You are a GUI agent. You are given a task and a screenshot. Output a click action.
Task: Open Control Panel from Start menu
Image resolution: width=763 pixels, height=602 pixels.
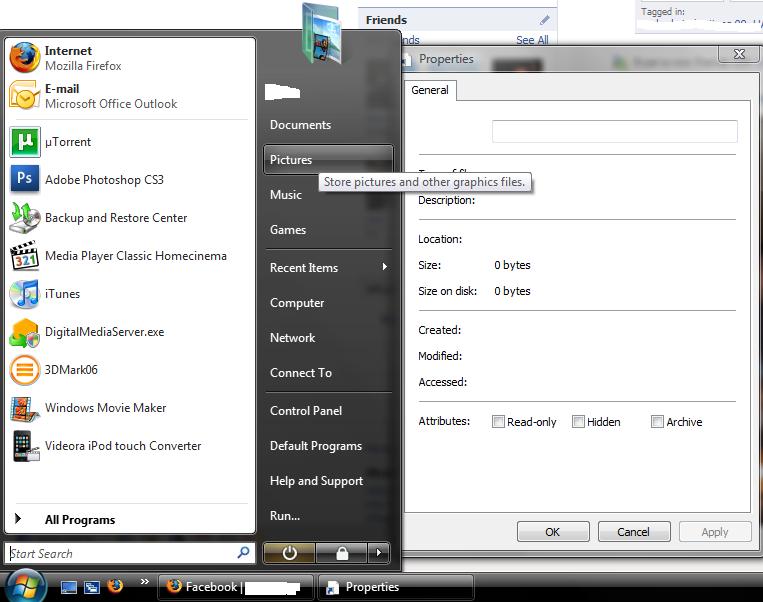(306, 411)
